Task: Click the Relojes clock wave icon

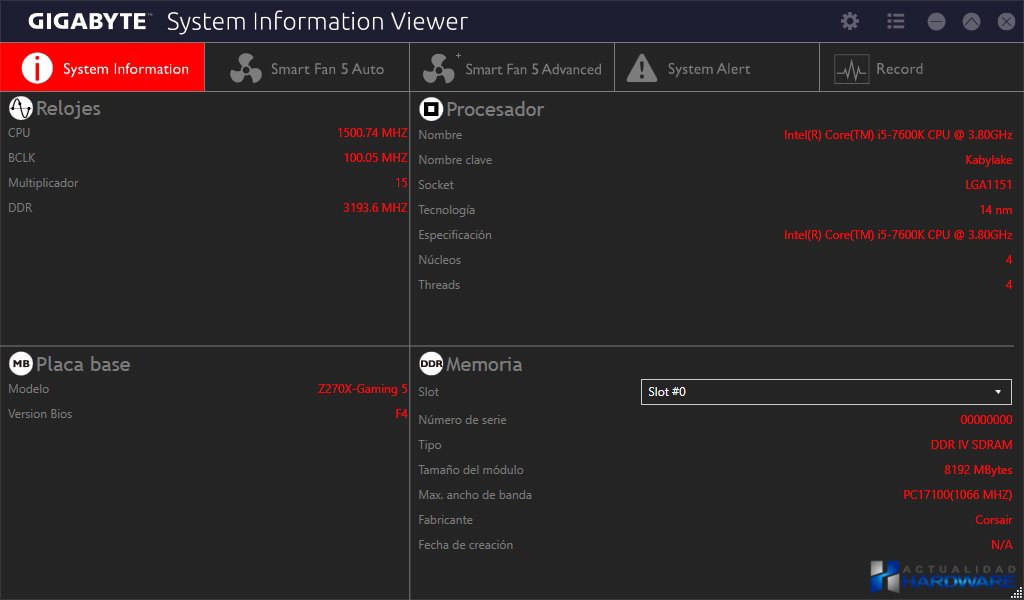Action: click(20, 108)
